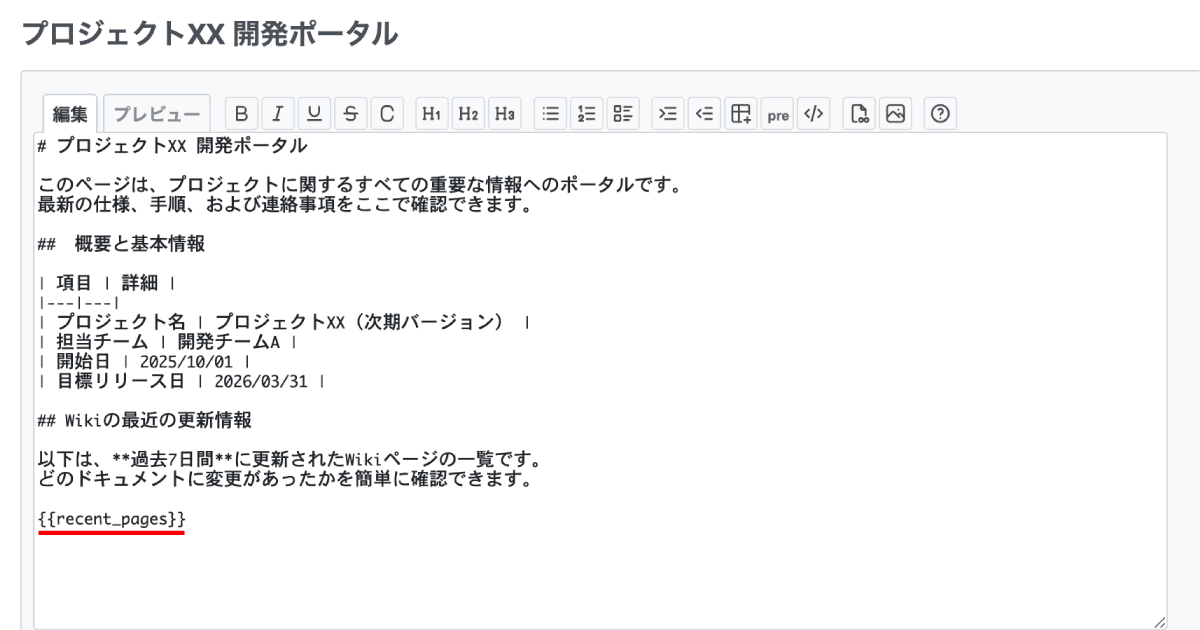1200x630 pixels.
Task: Open the formatting help question mark icon
Action: coord(940,114)
